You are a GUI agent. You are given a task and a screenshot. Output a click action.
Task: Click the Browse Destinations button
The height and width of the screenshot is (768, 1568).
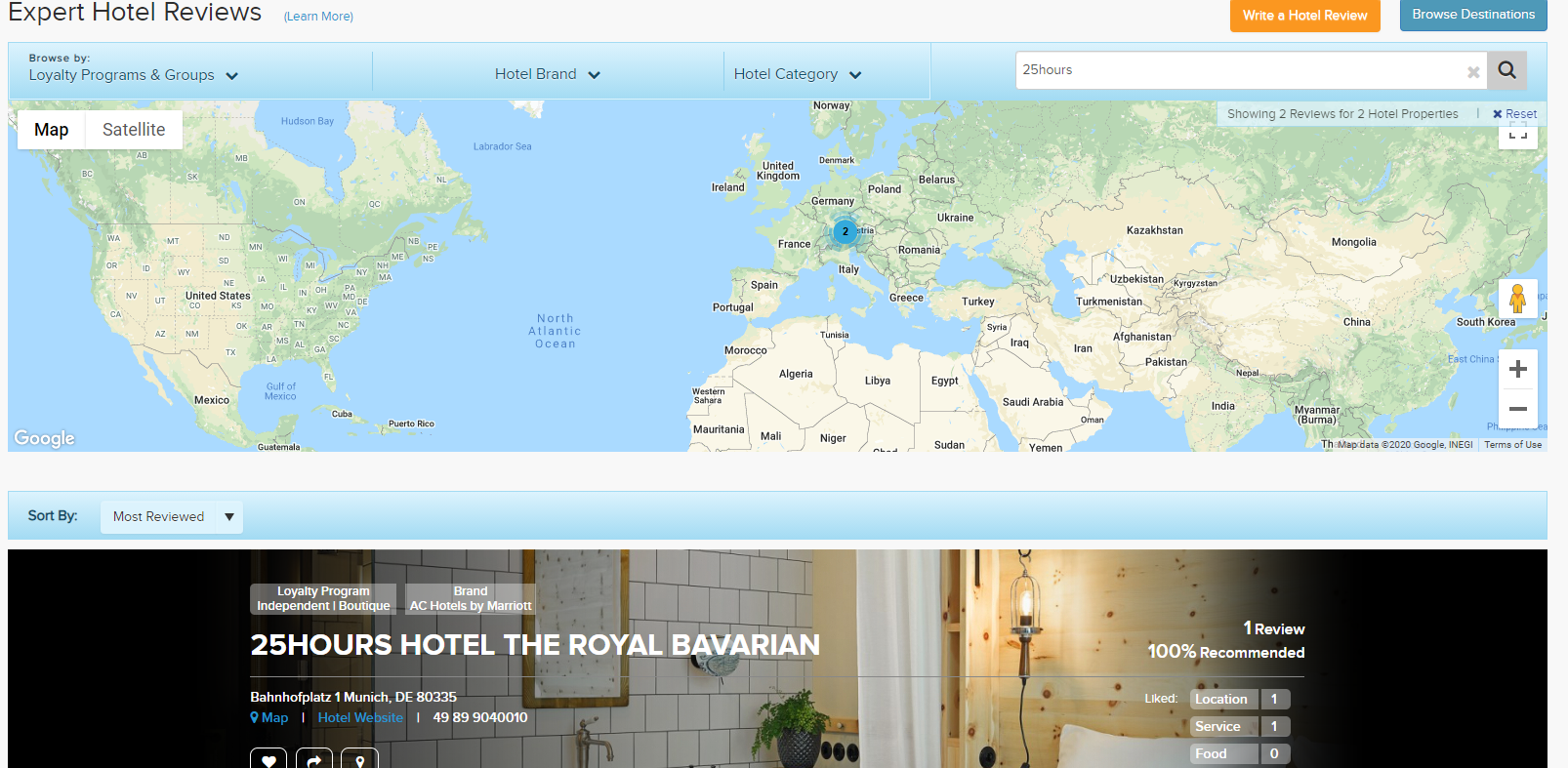point(1473,15)
